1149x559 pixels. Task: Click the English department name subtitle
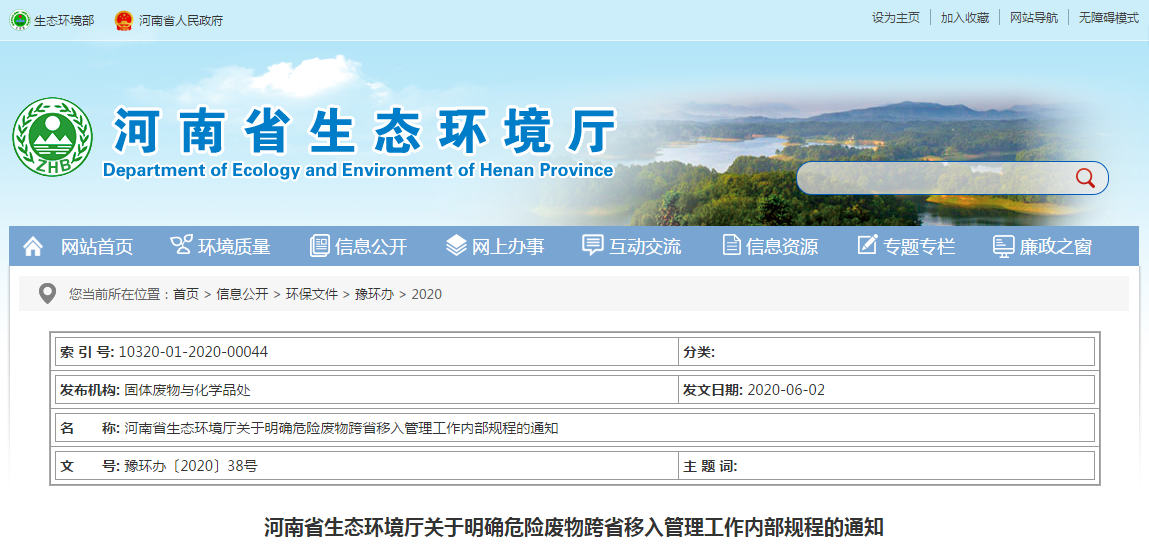tap(358, 171)
